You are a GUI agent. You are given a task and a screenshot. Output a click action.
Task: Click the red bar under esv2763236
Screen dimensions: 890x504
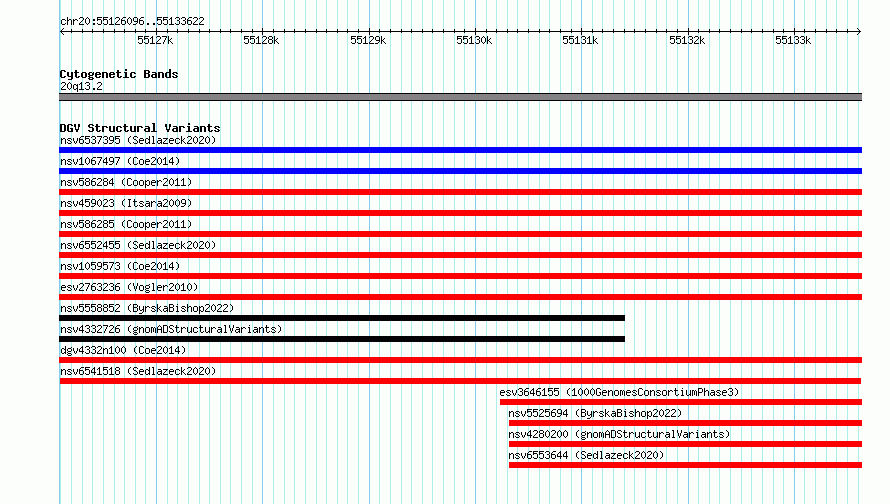460,297
